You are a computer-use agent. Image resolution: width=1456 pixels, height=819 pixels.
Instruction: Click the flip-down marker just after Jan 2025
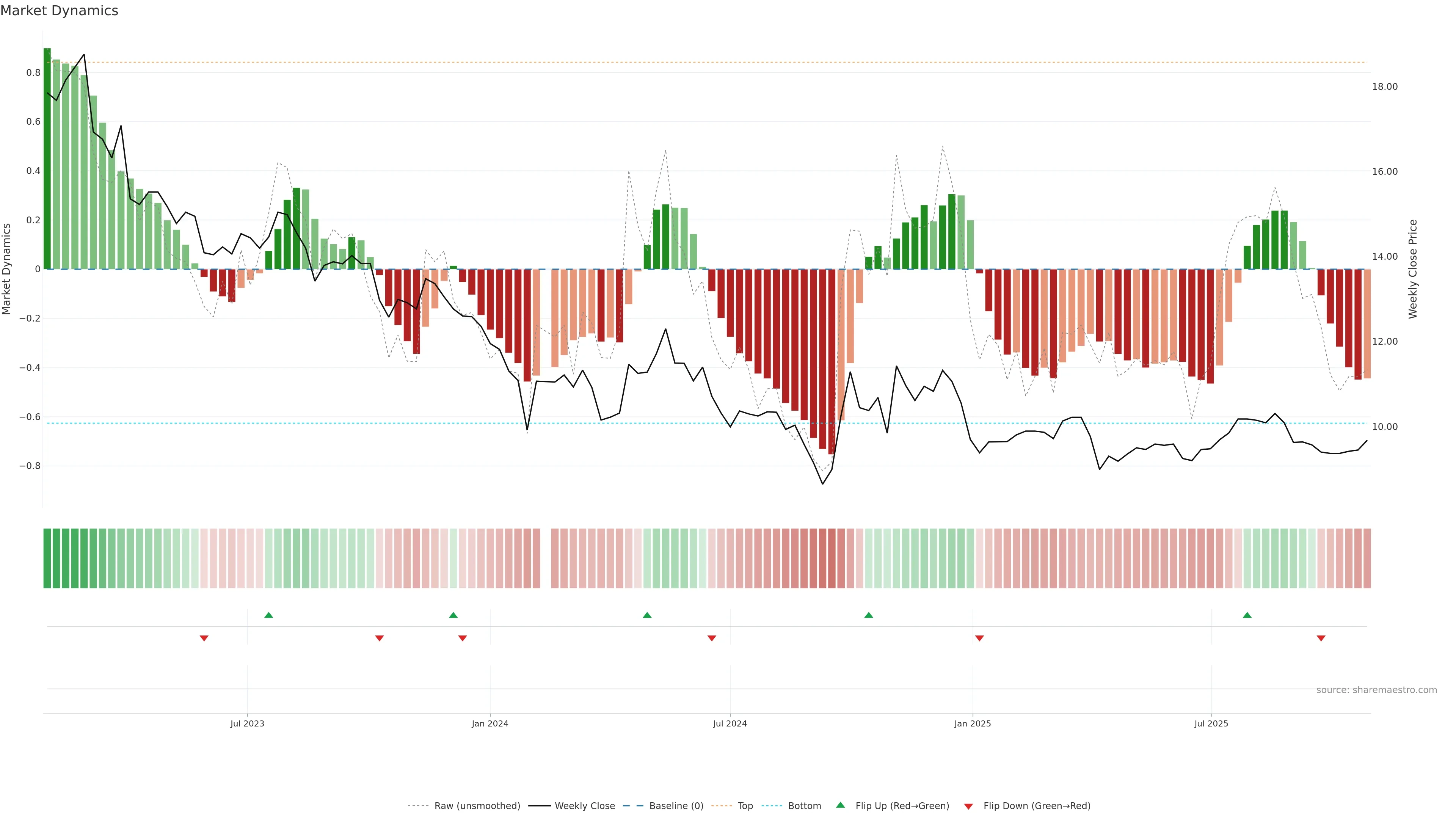click(x=979, y=638)
